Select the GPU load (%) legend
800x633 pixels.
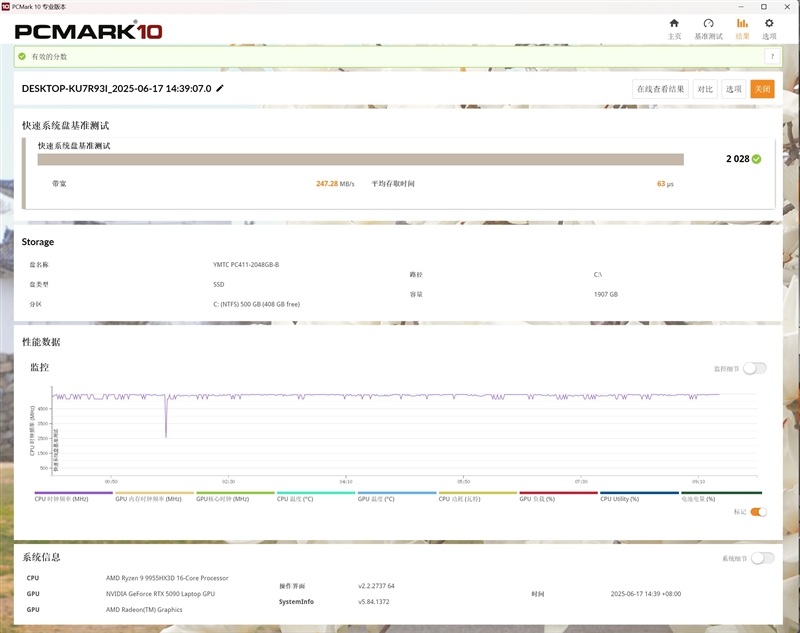[x=558, y=497]
